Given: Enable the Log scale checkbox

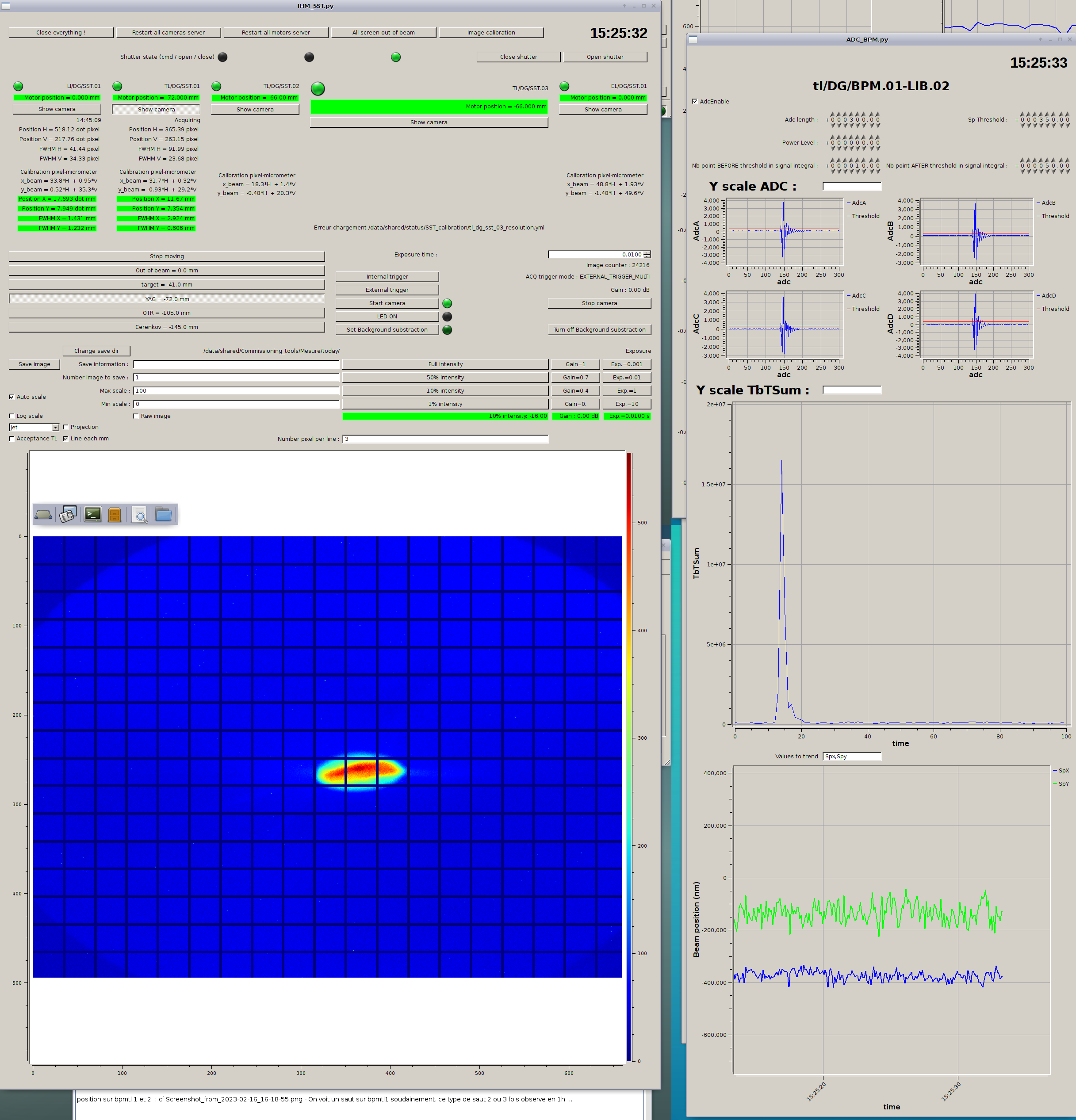Looking at the screenshot, I should tap(11, 416).
